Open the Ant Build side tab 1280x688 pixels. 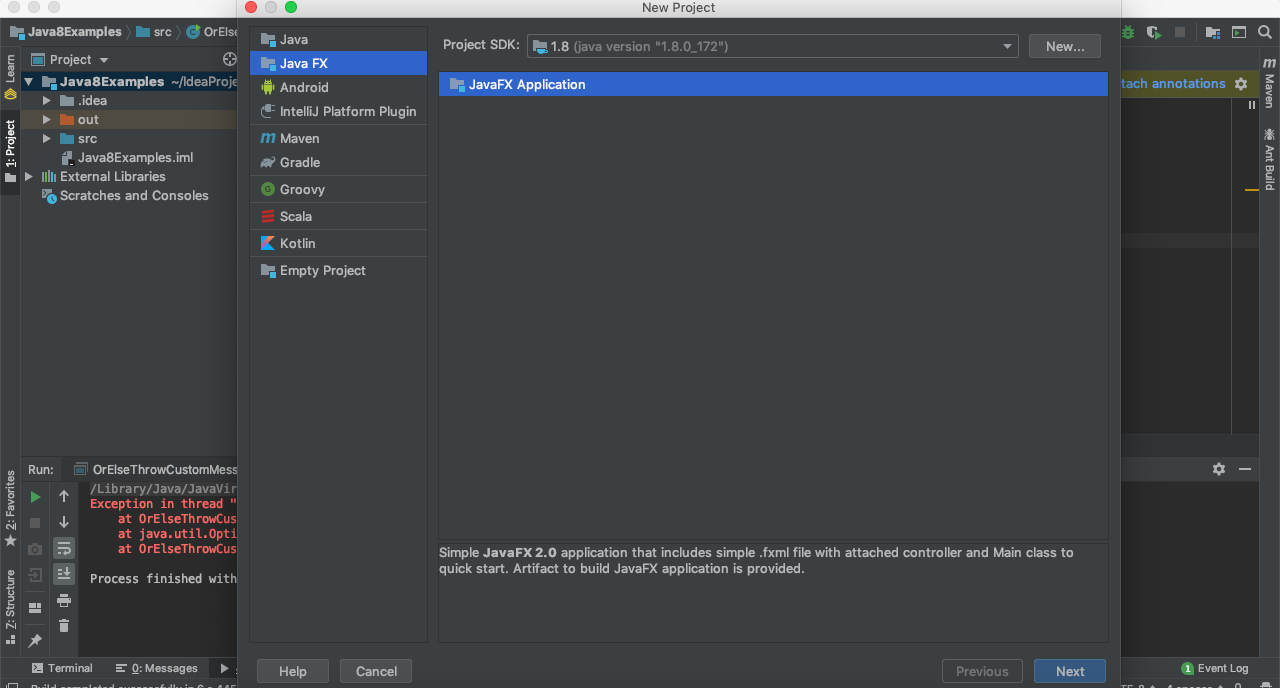click(x=1269, y=158)
